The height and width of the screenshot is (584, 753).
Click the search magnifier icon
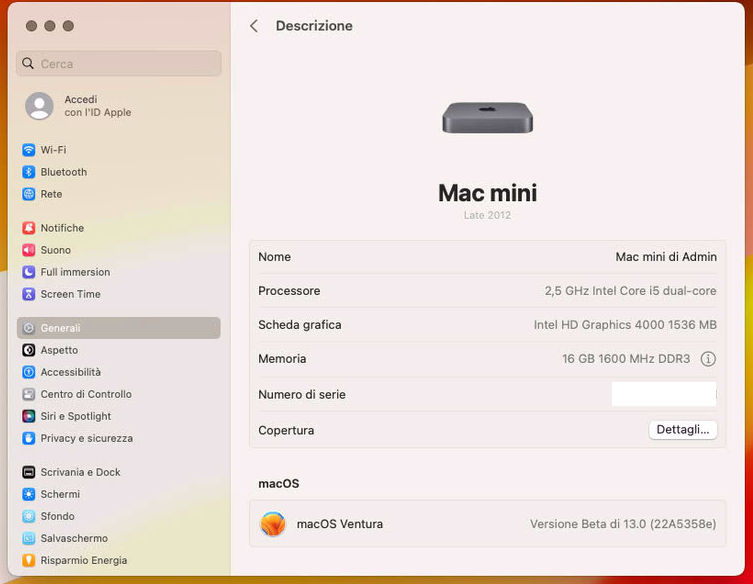click(28, 63)
